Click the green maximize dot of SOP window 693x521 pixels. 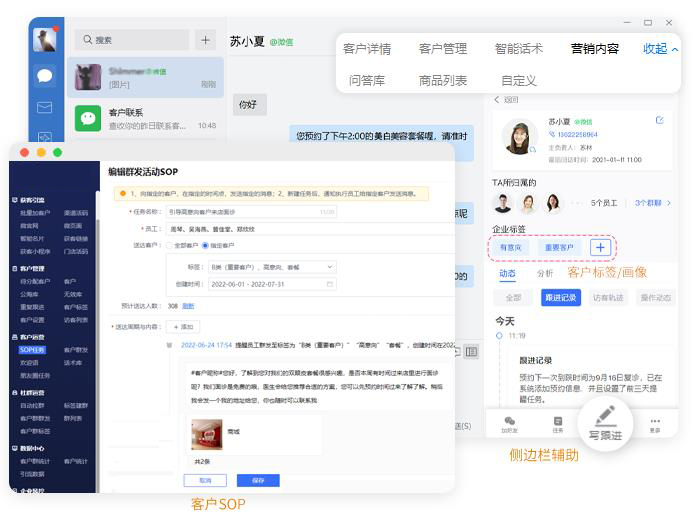tap(57, 152)
